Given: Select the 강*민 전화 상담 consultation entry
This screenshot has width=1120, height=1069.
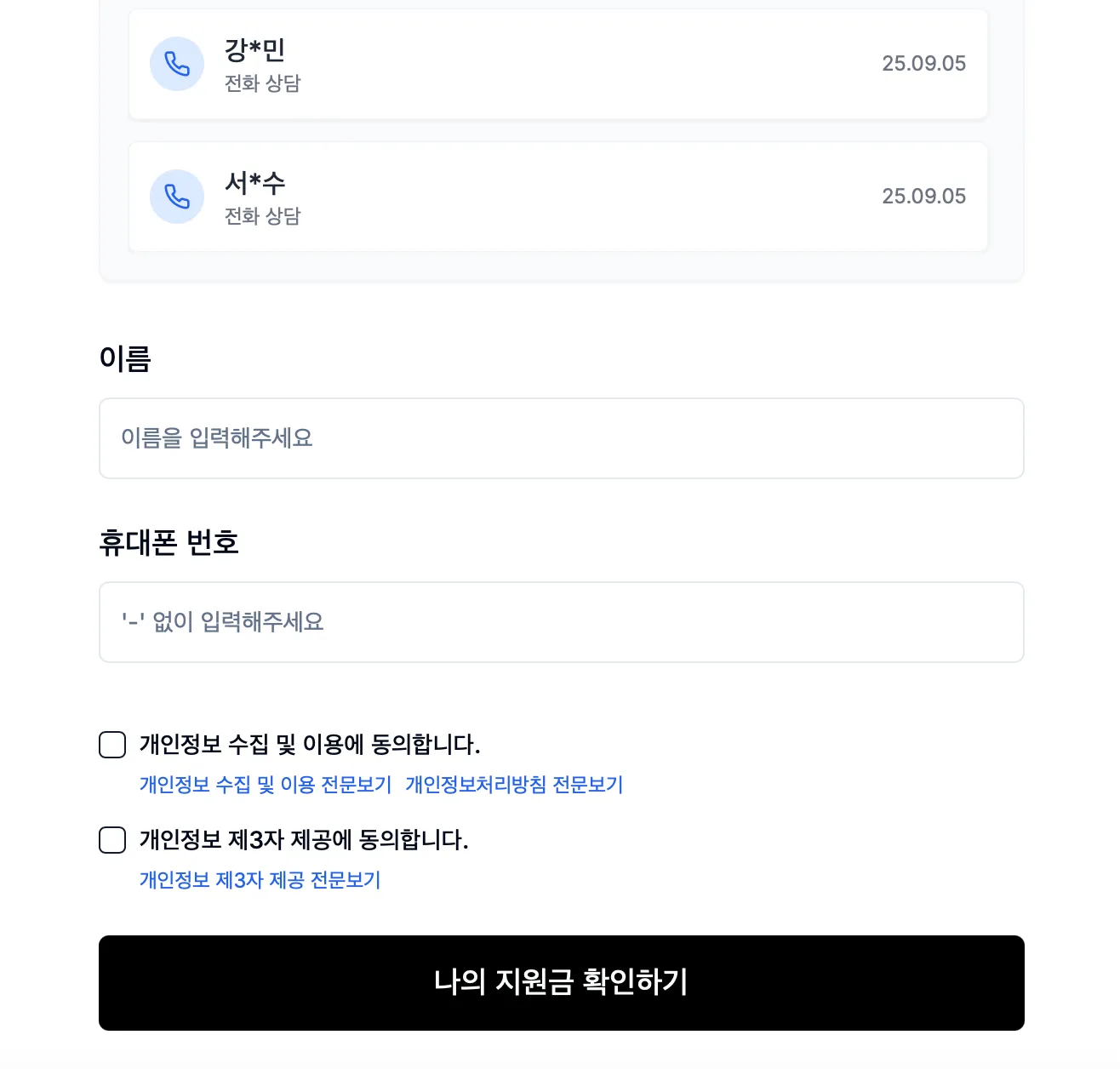Looking at the screenshot, I should pyautogui.click(x=557, y=63).
